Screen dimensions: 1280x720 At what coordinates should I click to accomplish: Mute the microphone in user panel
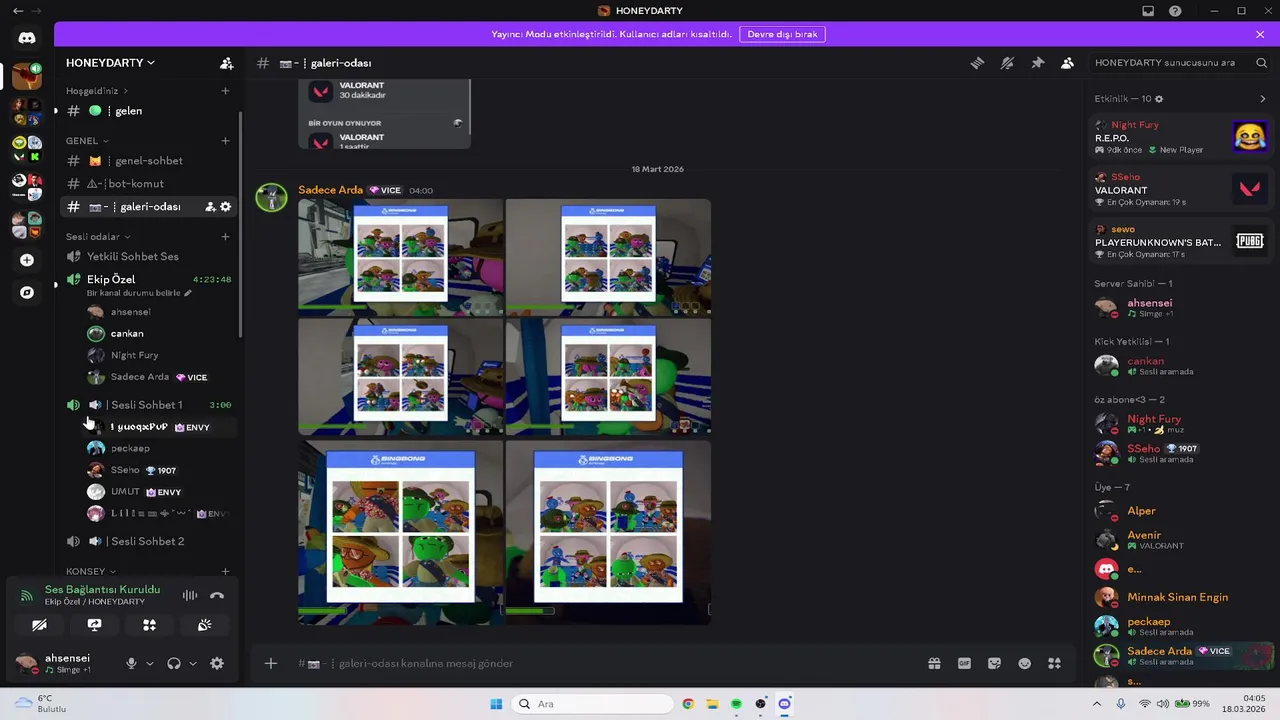point(131,663)
